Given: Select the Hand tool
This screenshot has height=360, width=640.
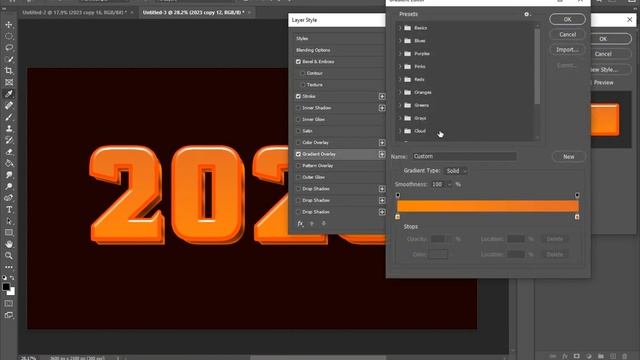Looking at the screenshot, I should [9, 244].
